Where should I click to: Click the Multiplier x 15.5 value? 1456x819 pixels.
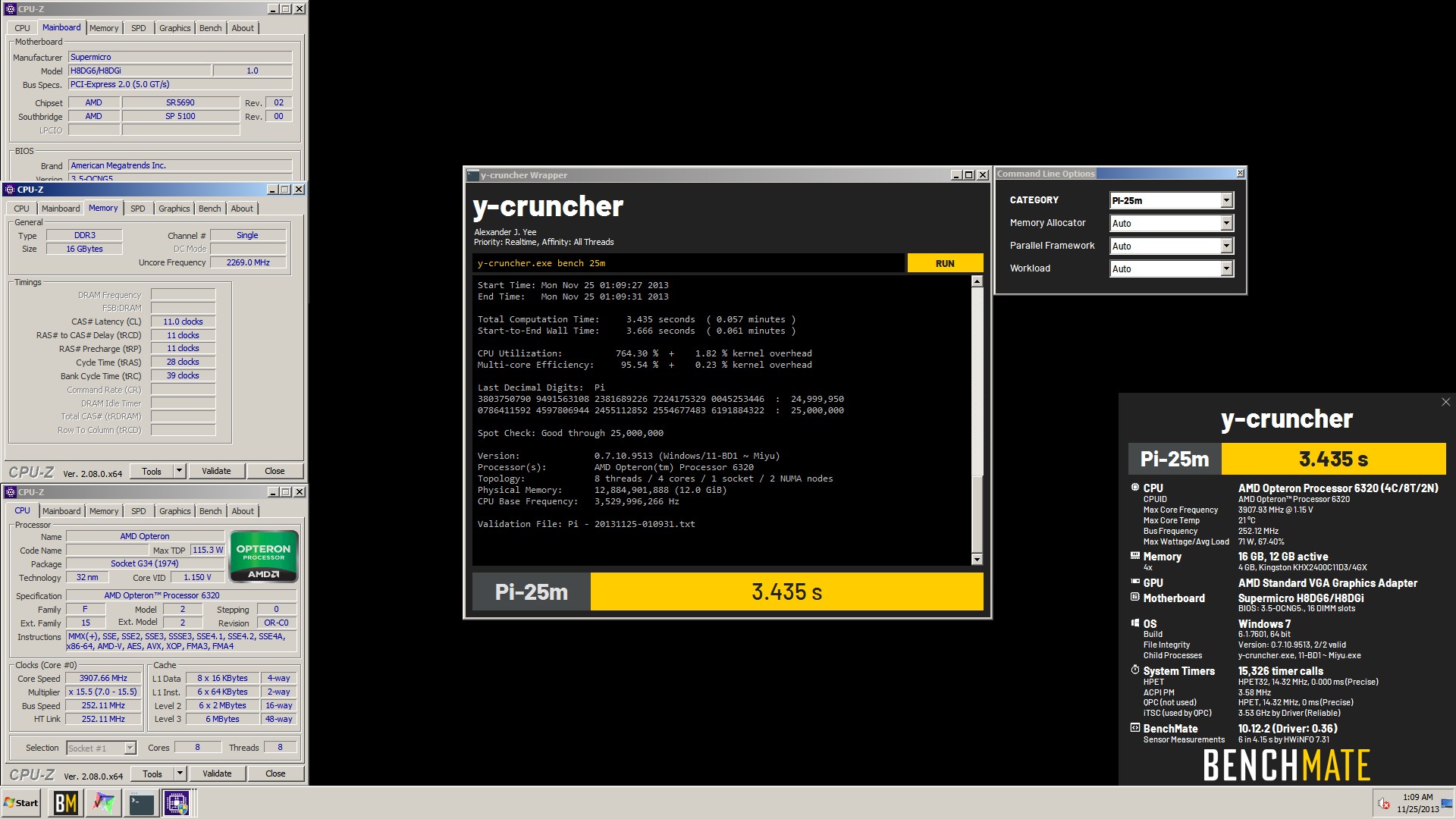pyautogui.click(x=104, y=692)
